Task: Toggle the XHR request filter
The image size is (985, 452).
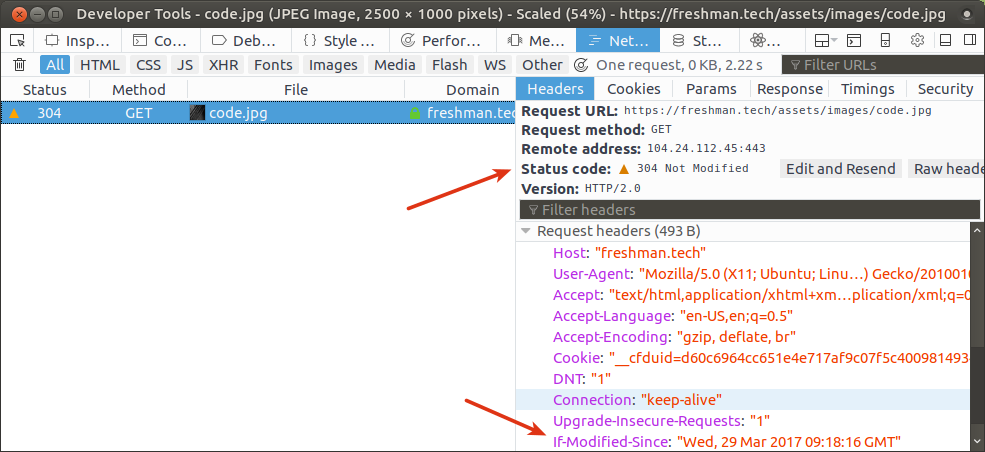Action: (x=222, y=65)
